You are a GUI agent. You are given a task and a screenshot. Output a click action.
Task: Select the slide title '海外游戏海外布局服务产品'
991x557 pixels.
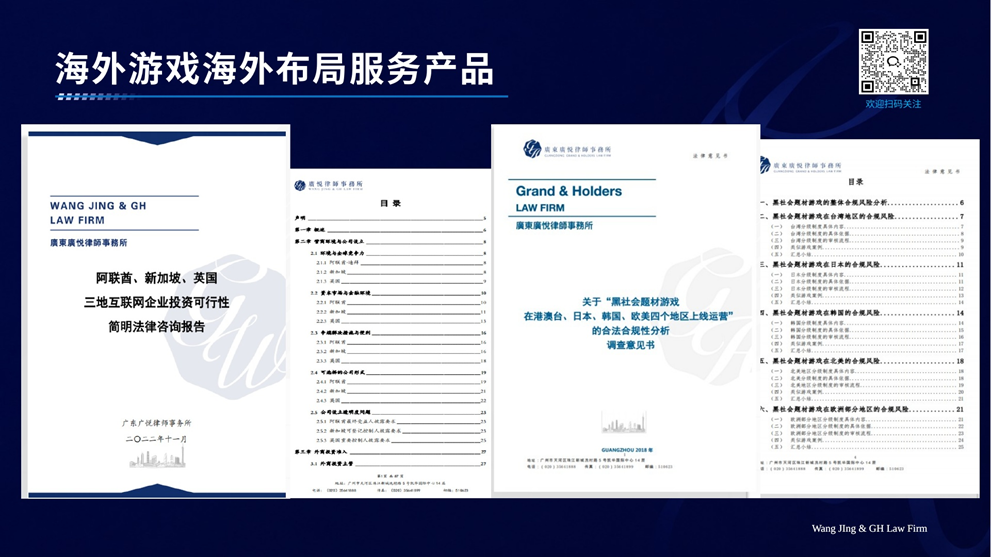click(x=274, y=69)
